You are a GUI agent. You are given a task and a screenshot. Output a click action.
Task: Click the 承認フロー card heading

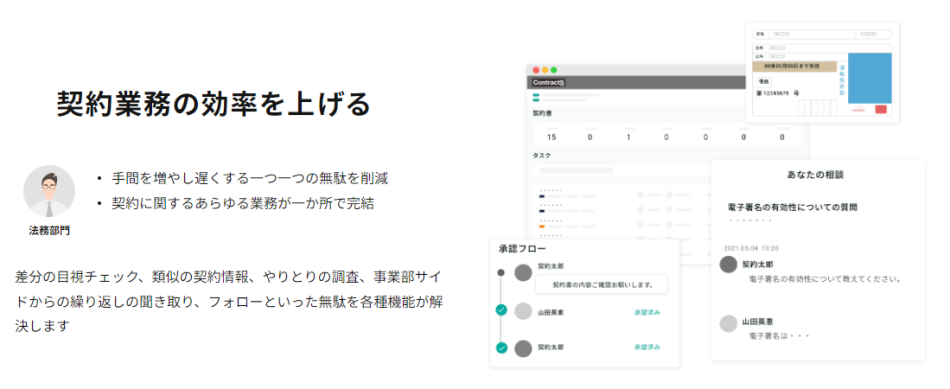coord(522,249)
